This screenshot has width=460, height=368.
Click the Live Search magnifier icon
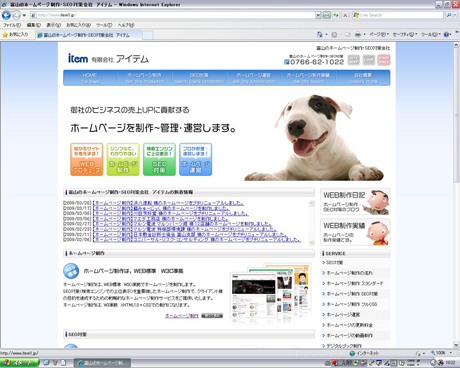(x=449, y=15)
